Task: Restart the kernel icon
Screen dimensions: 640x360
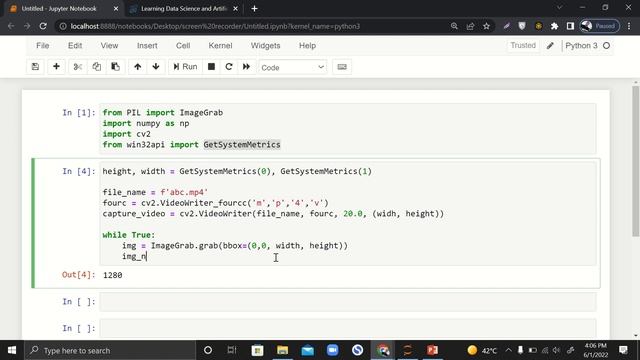Action: pos(229,67)
